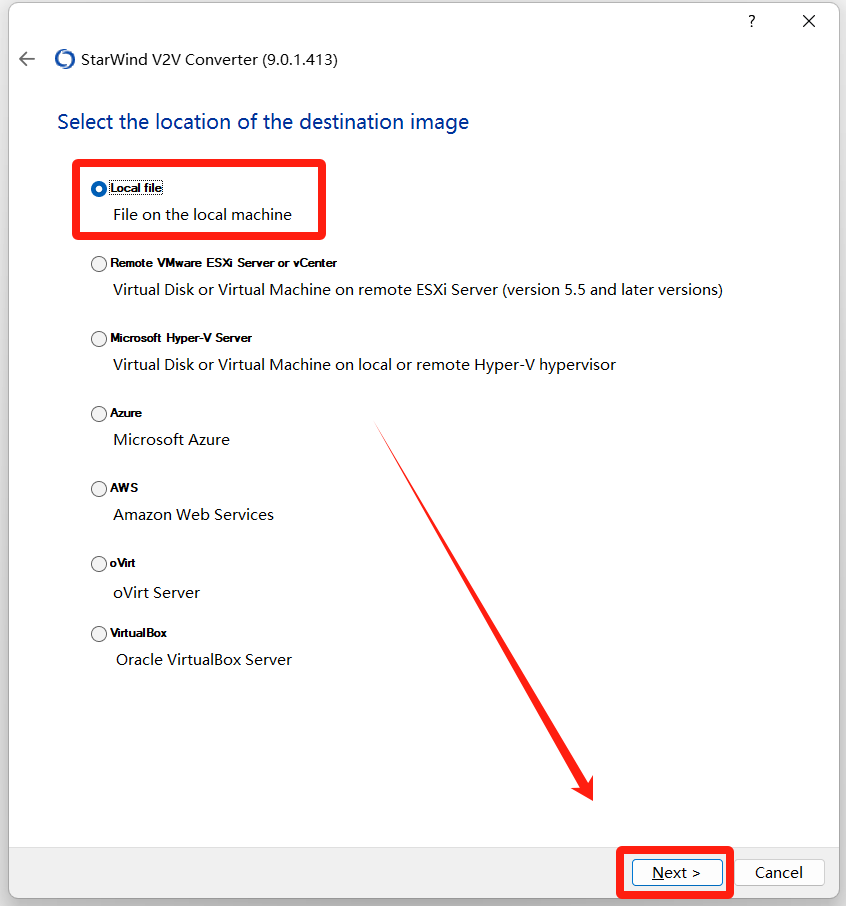The height and width of the screenshot is (906, 846).
Task: Go back using the back arrow
Action: pos(27,60)
